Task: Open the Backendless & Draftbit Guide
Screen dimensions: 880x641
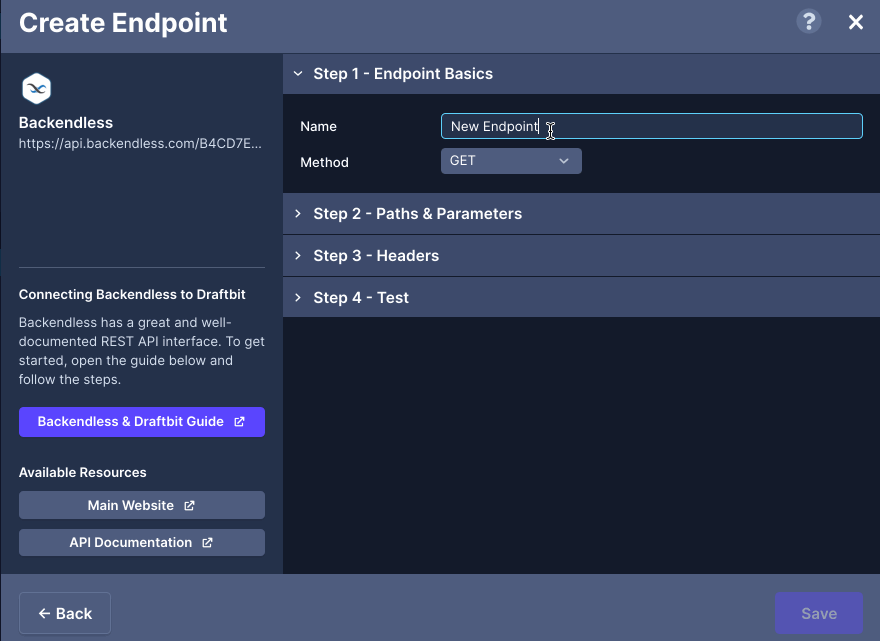Action: pyautogui.click(x=142, y=422)
